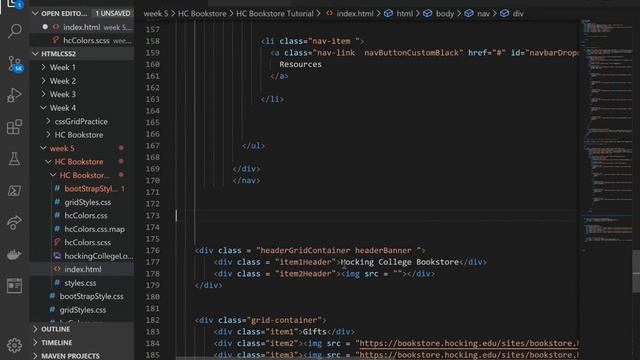
Task: Expand the Outline section
Action: click(82, 329)
